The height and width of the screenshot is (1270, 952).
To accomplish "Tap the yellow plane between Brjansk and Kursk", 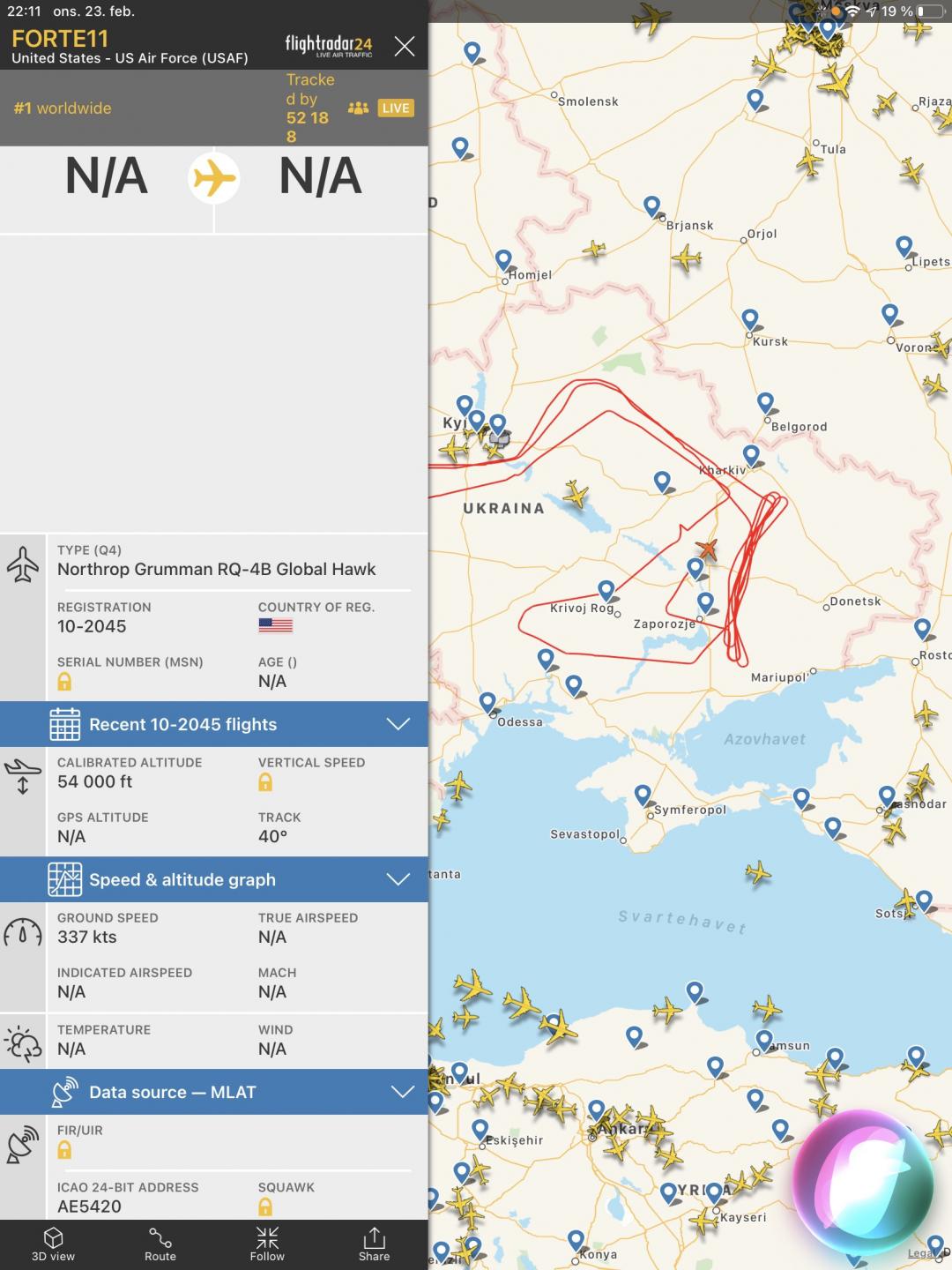I will point(686,259).
